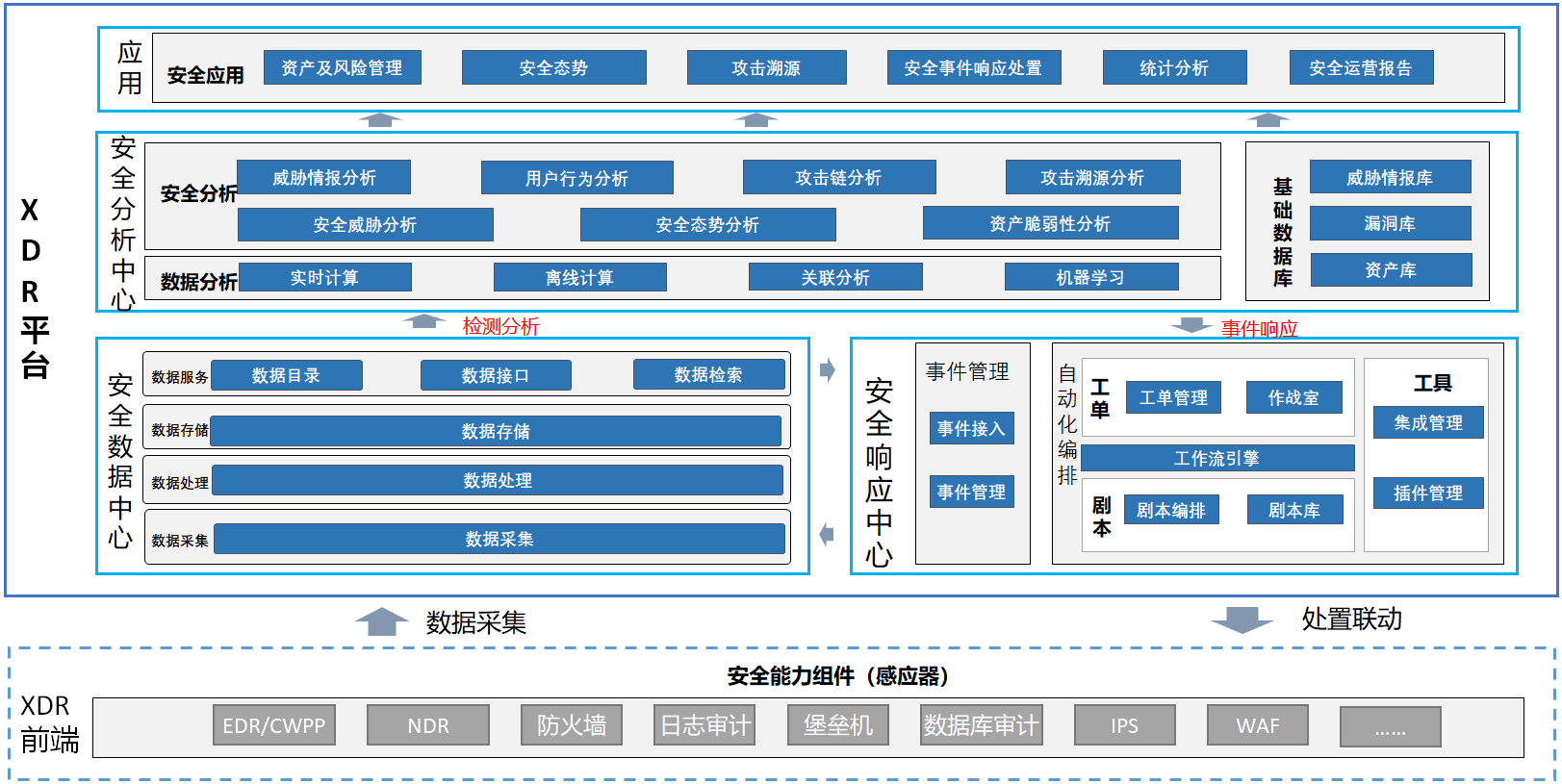Click the 工单管理 box
1562x784 pixels.
coord(1173,398)
